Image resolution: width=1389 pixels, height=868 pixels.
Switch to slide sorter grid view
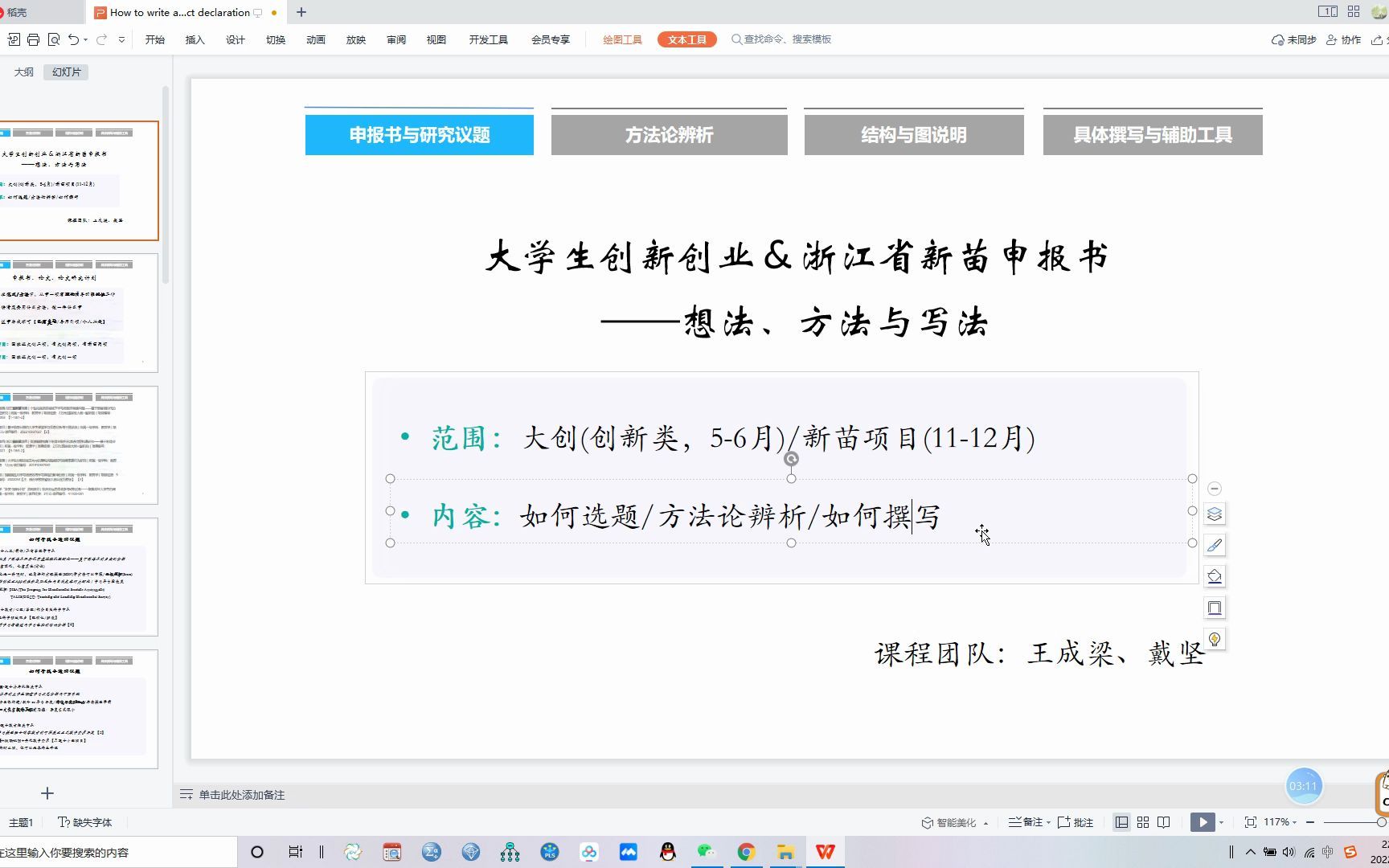(1143, 822)
